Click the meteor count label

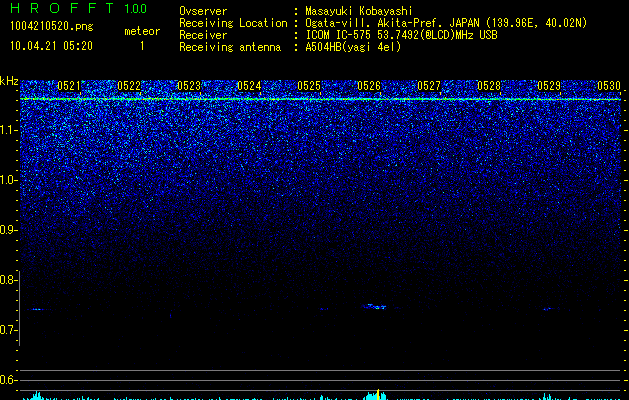[142, 31]
